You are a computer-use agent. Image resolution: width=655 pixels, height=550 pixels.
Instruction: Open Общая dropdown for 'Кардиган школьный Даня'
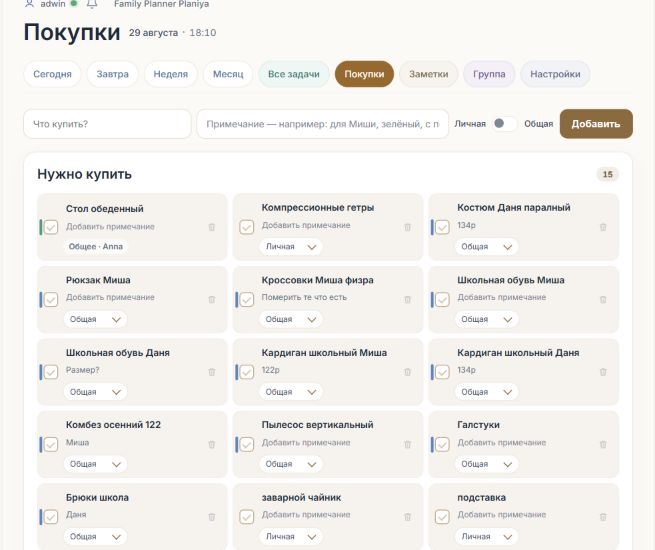[486, 392]
